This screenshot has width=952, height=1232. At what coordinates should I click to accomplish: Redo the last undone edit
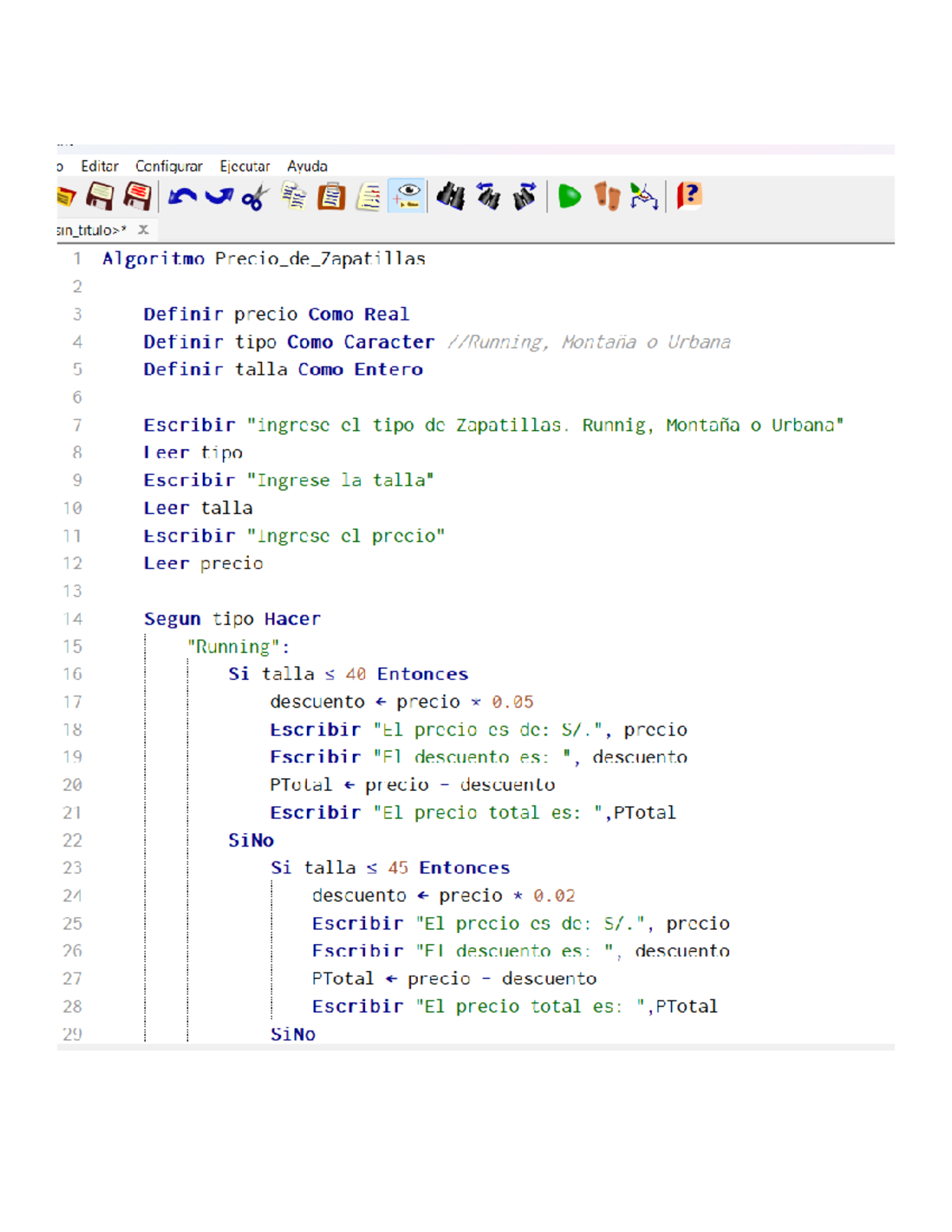tap(219, 196)
